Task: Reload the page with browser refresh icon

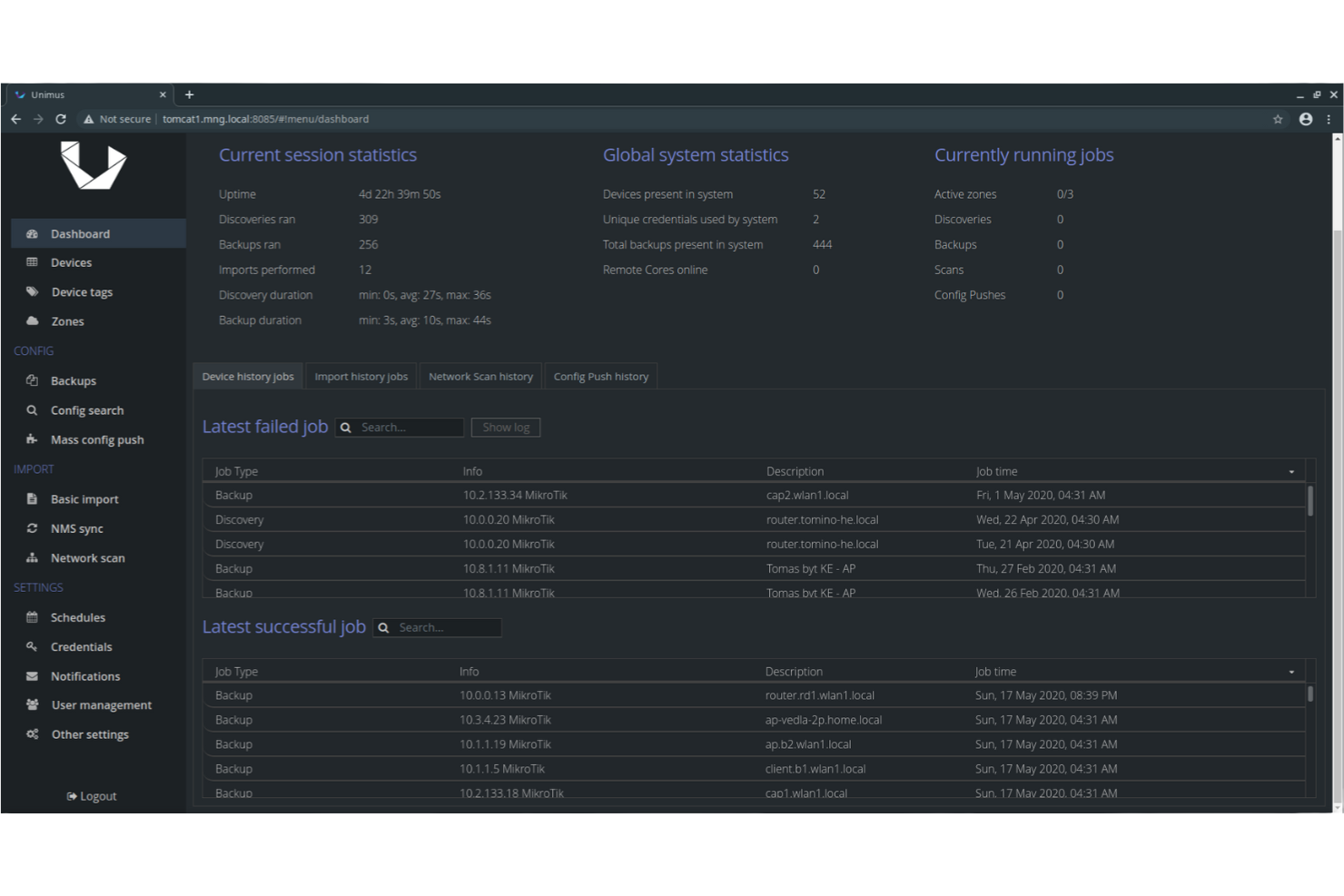Action: pyautogui.click(x=61, y=119)
